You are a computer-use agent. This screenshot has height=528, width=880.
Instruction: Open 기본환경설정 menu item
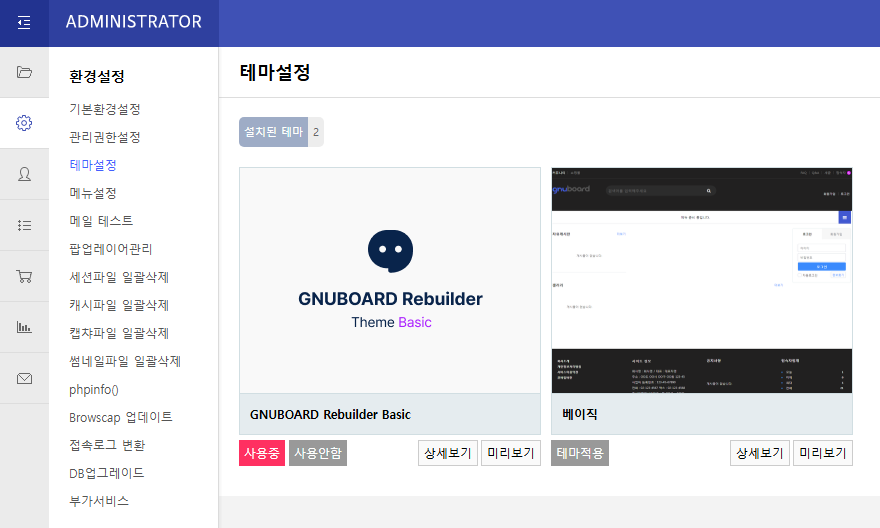point(105,109)
